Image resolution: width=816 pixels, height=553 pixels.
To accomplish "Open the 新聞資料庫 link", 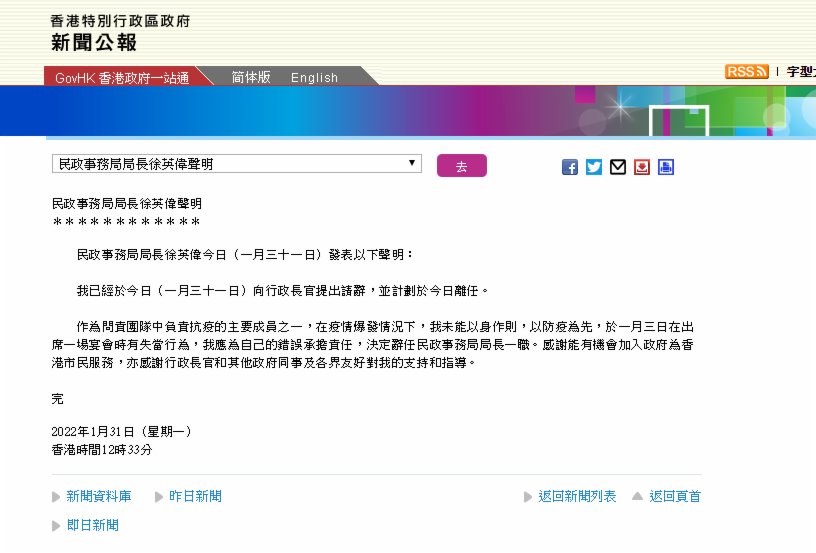I will pos(98,497).
